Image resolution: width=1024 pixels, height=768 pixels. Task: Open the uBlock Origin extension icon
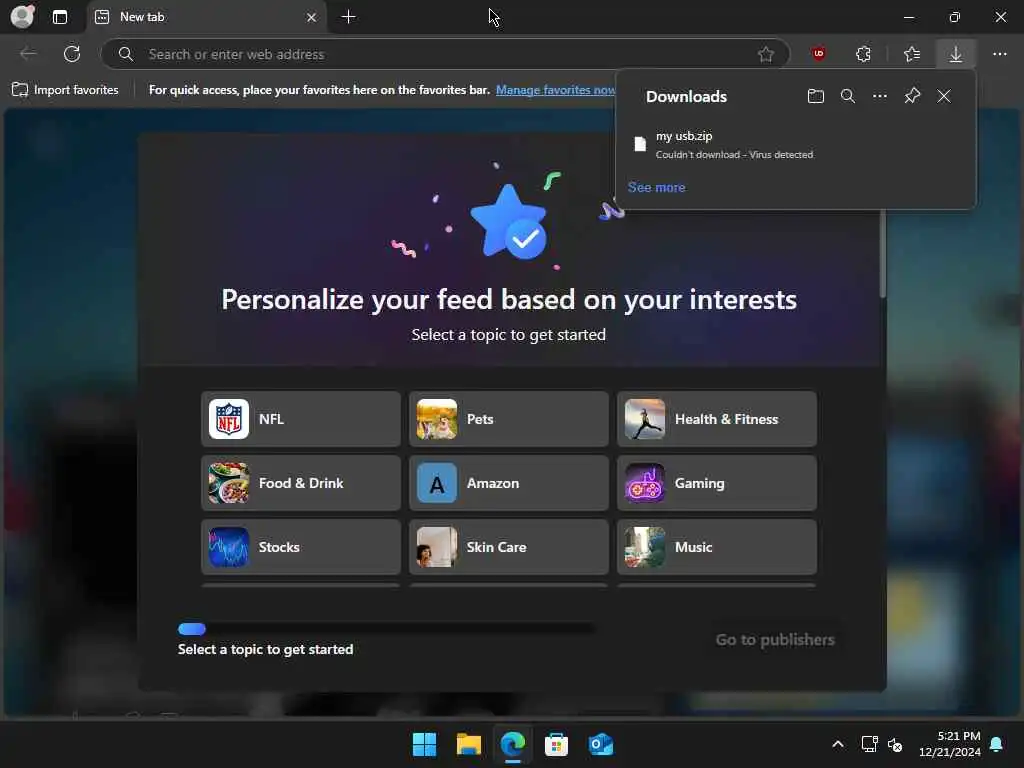click(818, 54)
